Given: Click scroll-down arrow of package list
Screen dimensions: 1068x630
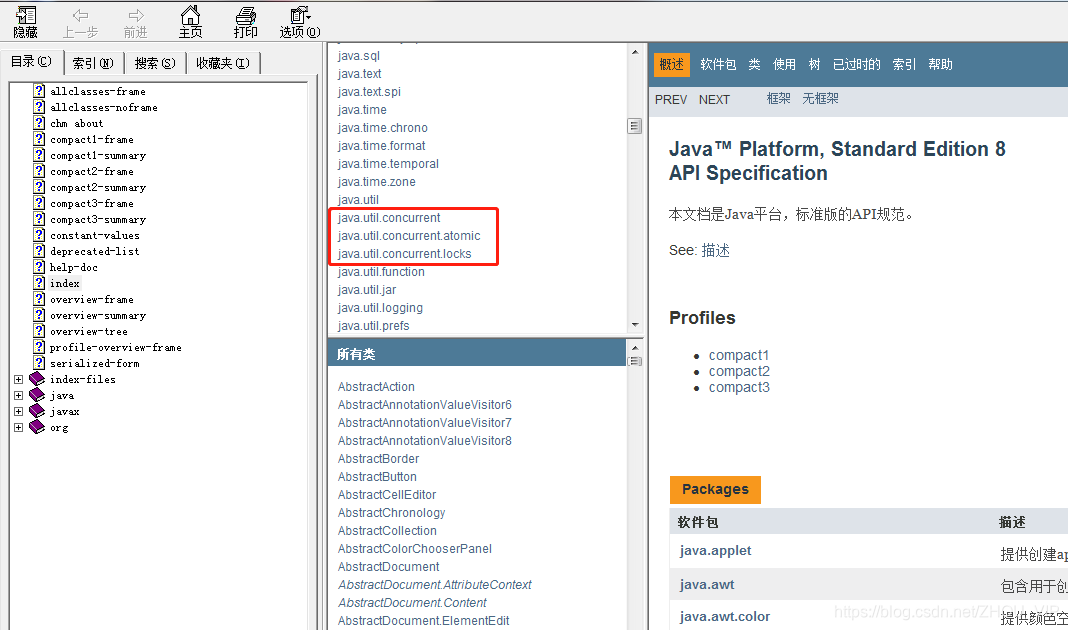Looking at the screenshot, I should [x=635, y=325].
